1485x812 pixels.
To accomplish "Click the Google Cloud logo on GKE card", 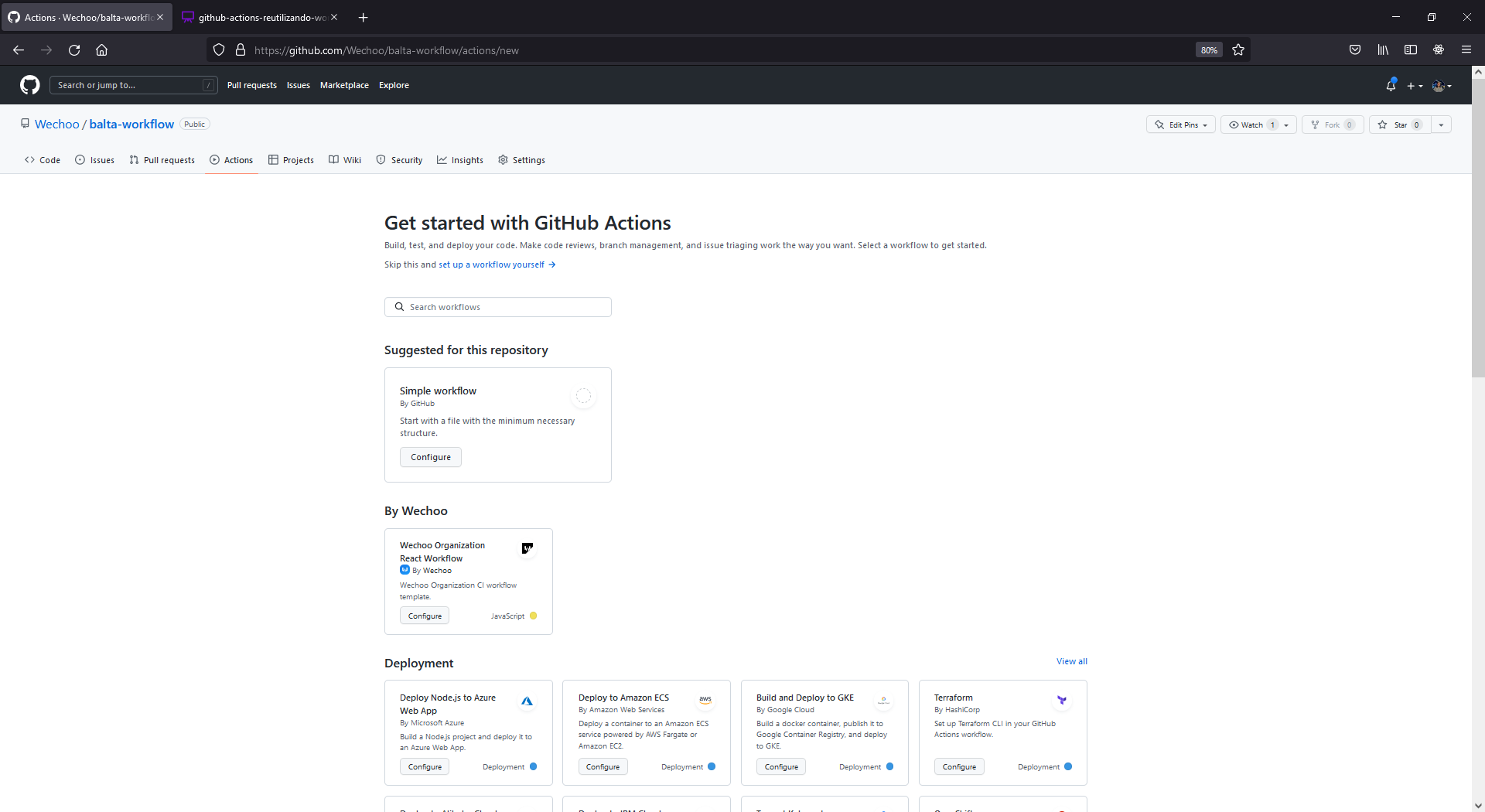I will pos(883,700).
